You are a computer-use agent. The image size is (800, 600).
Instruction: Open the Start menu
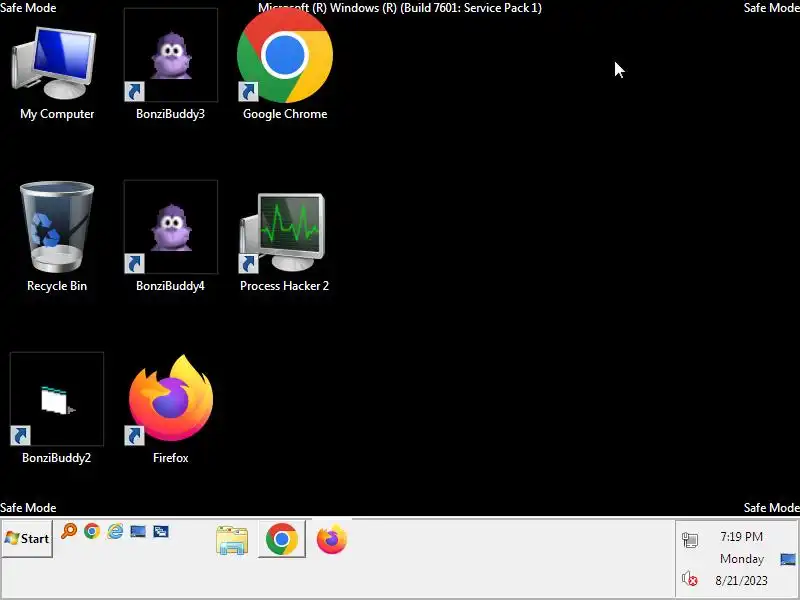click(x=27, y=539)
